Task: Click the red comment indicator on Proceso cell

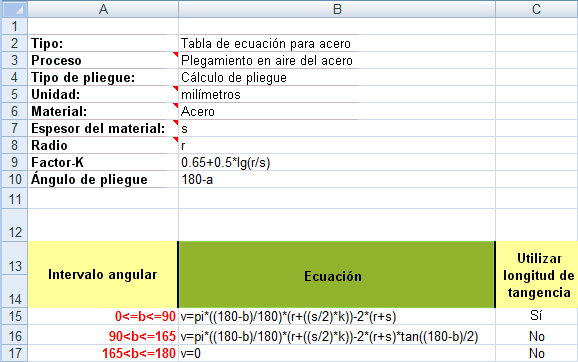Action: [175, 55]
